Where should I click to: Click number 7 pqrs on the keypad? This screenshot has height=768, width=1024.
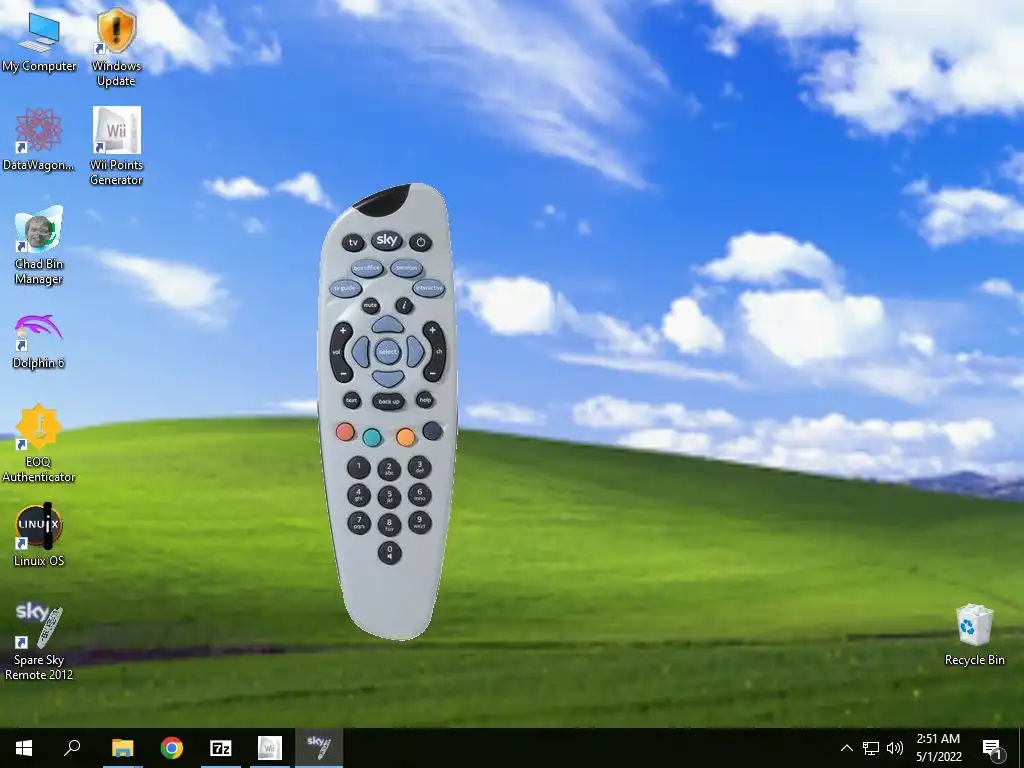pos(359,523)
